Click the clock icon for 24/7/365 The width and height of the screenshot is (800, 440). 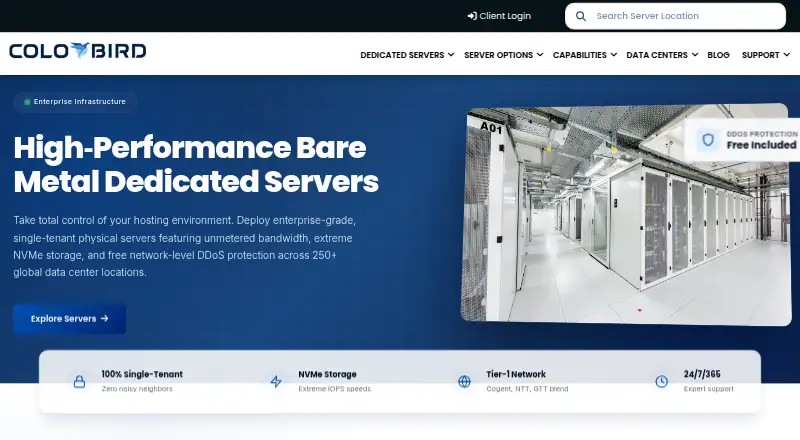point(662,381)
